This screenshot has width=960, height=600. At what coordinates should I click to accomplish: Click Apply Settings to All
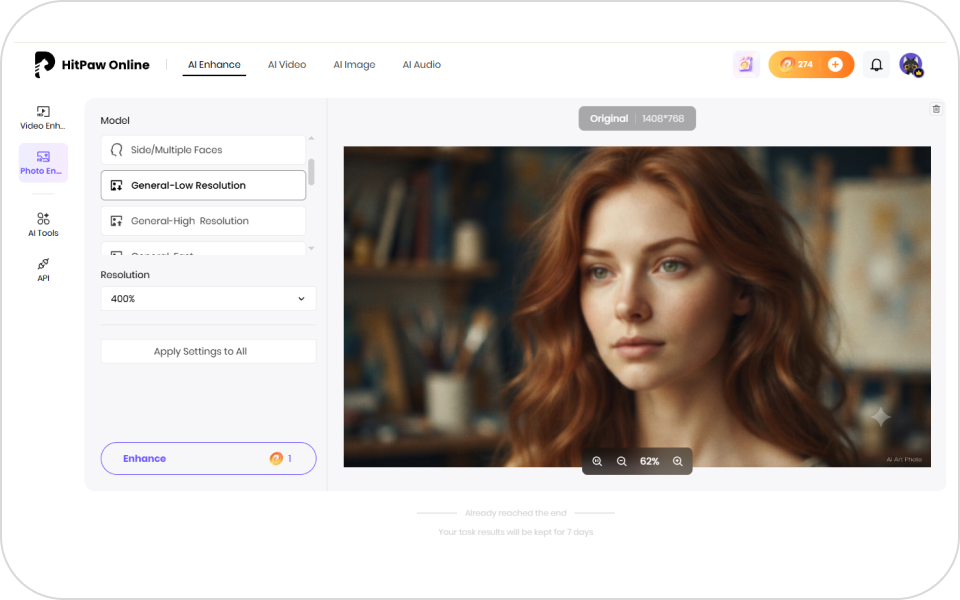click(x=208, y=351)
